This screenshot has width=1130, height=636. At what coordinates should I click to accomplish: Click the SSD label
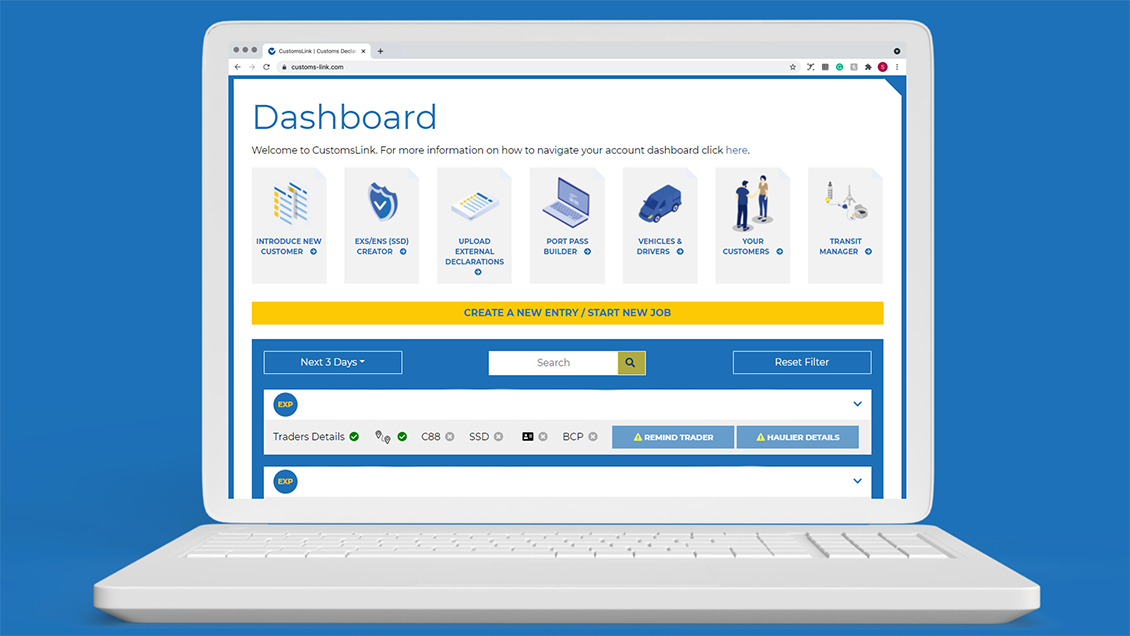pyautogui.click(x=479, y=436)
